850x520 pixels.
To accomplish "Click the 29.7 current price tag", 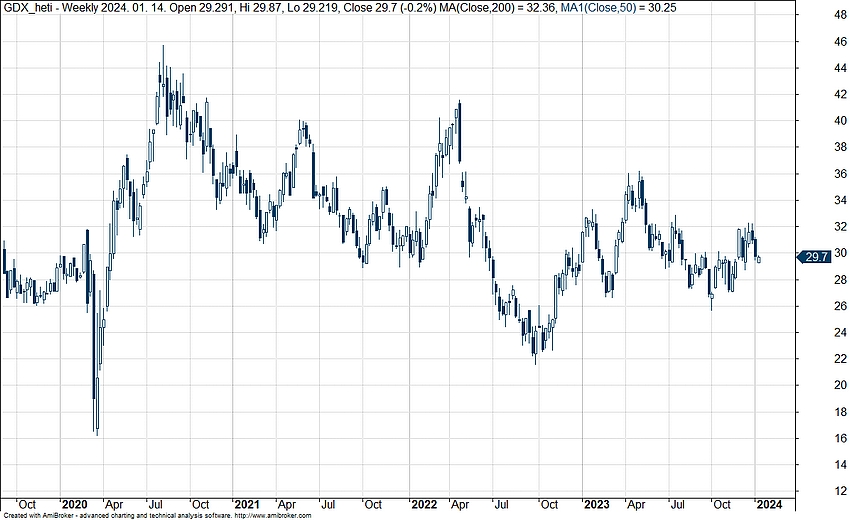I will point(814,256).
